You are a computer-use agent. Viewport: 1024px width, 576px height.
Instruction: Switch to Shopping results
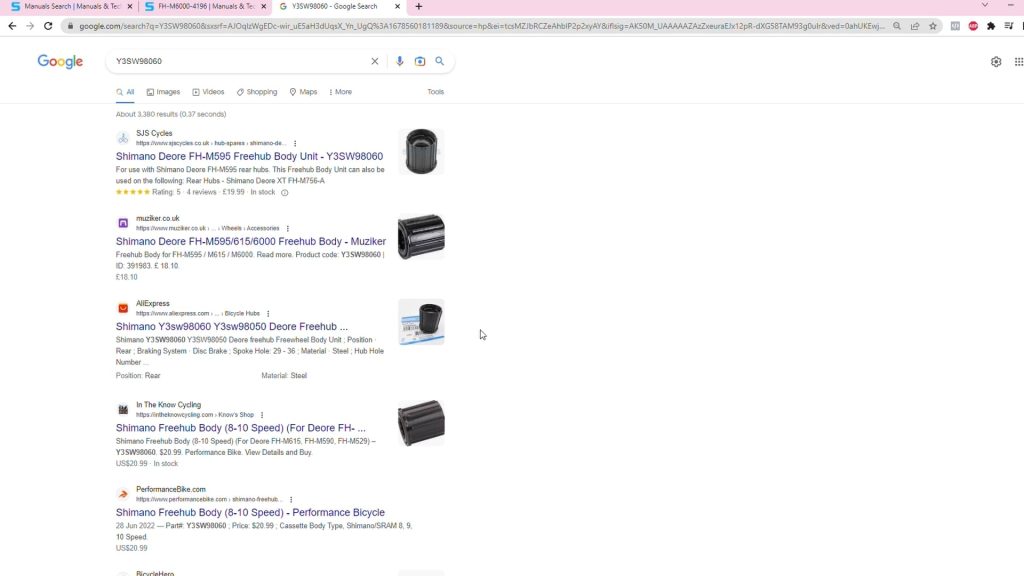(x=257, y=92)
